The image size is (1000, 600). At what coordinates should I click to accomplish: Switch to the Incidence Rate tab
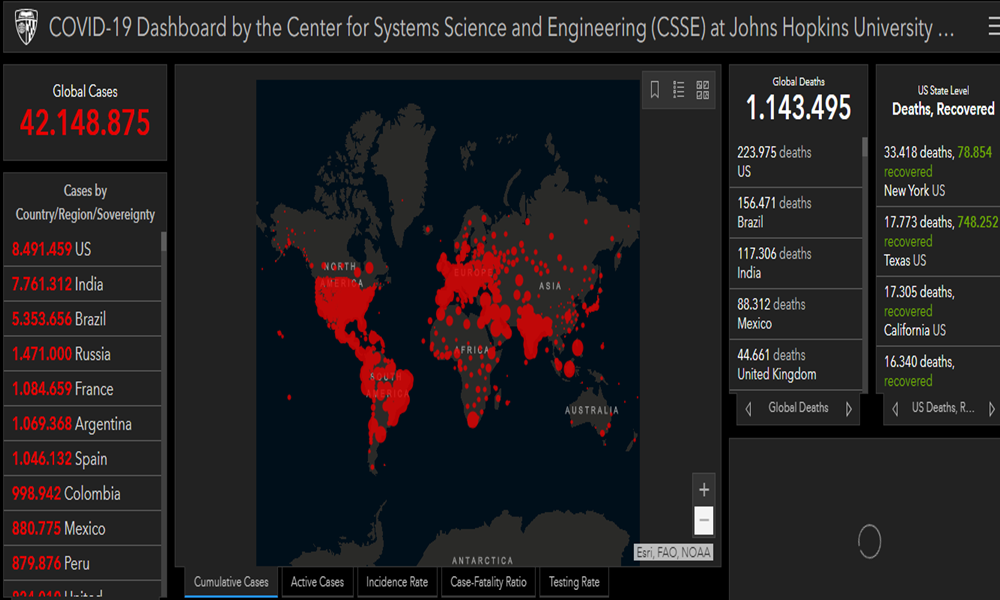396,582
